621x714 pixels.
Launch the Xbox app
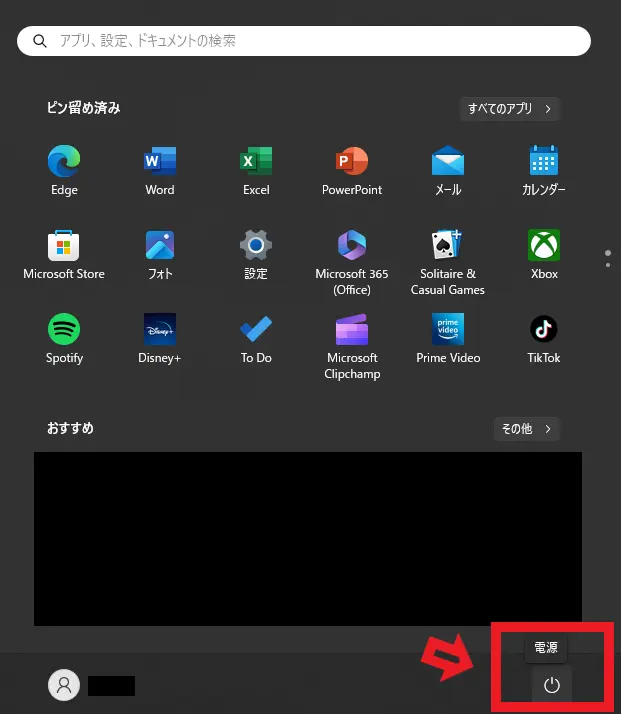pos(544,245)
